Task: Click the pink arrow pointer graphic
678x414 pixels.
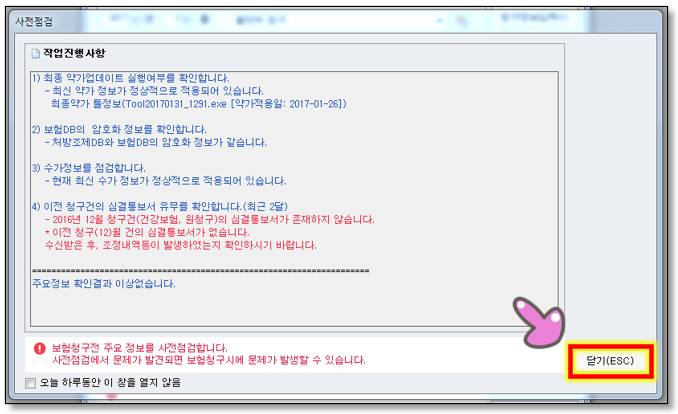Action: pyautogui.click(x=539, y=321)
